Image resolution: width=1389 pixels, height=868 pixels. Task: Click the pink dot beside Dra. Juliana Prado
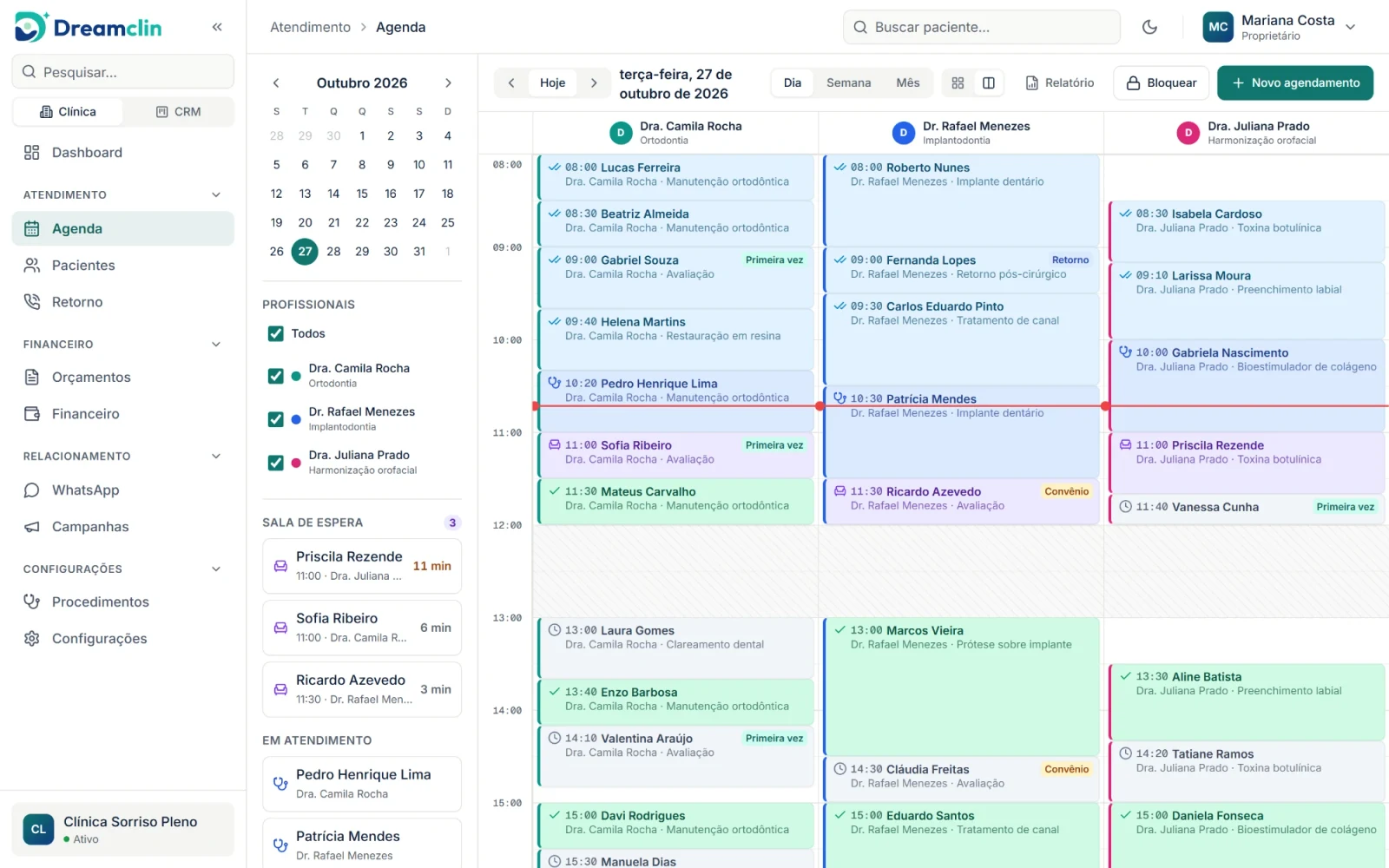[296, 463]
